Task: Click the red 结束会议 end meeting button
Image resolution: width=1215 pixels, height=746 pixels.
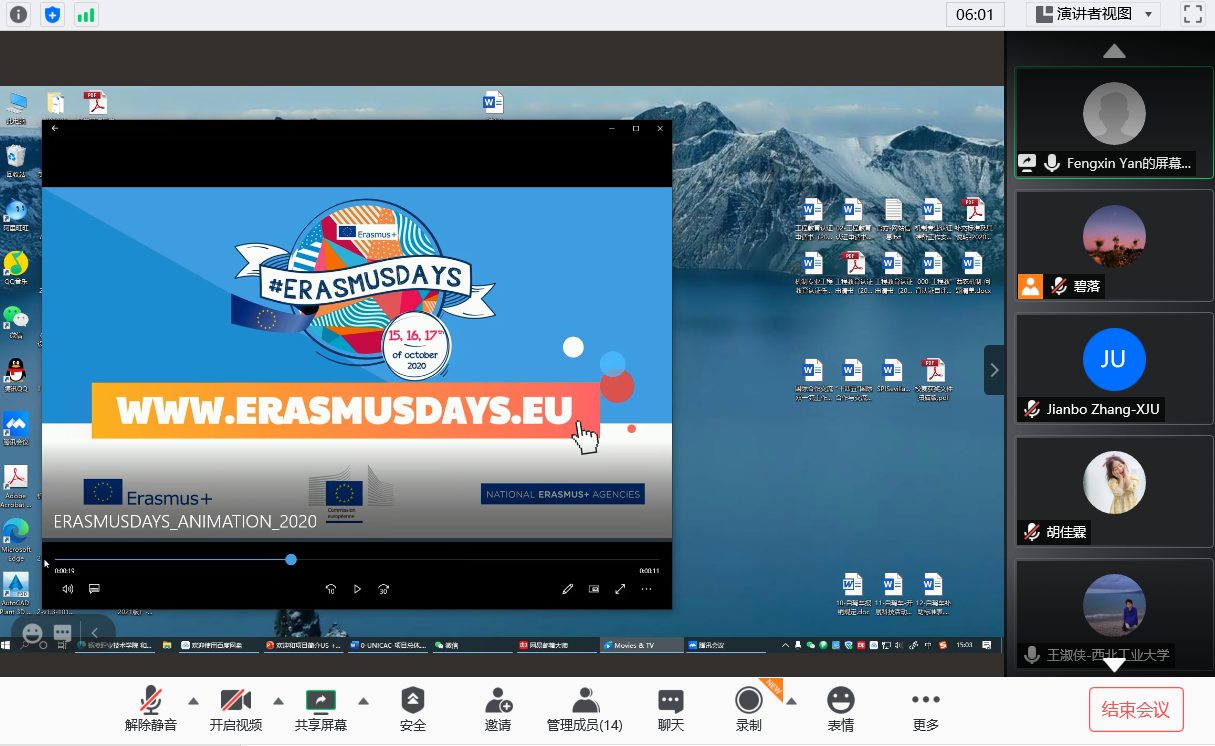Action: point(1136,710)
